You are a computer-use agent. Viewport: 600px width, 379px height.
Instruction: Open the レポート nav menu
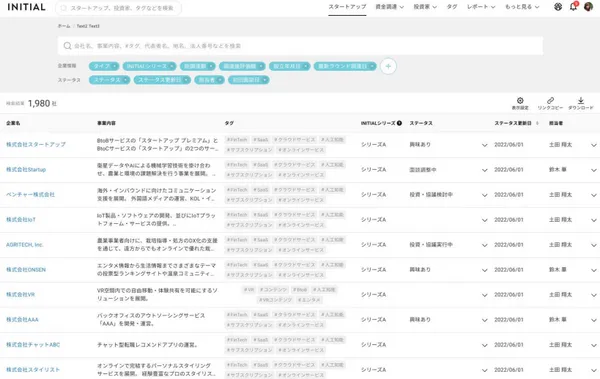click(x=481, y=7)
